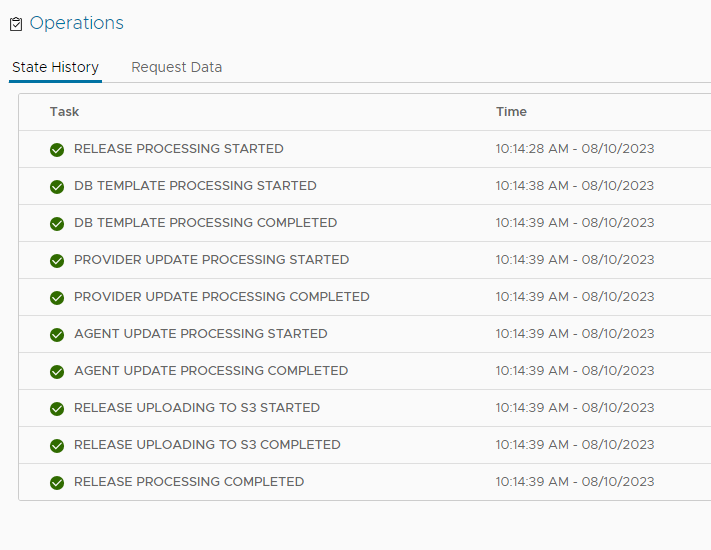Click the 10:14:38 AM timestamp cell
Screen dimensions: 711x550
click(x=574, y=186)
